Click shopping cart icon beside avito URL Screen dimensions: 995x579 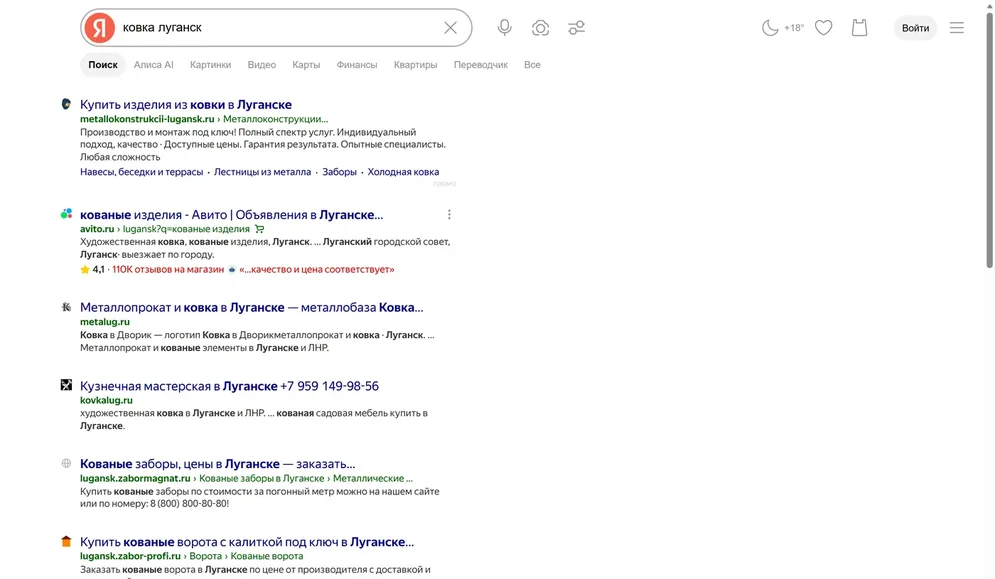[260, 229]
